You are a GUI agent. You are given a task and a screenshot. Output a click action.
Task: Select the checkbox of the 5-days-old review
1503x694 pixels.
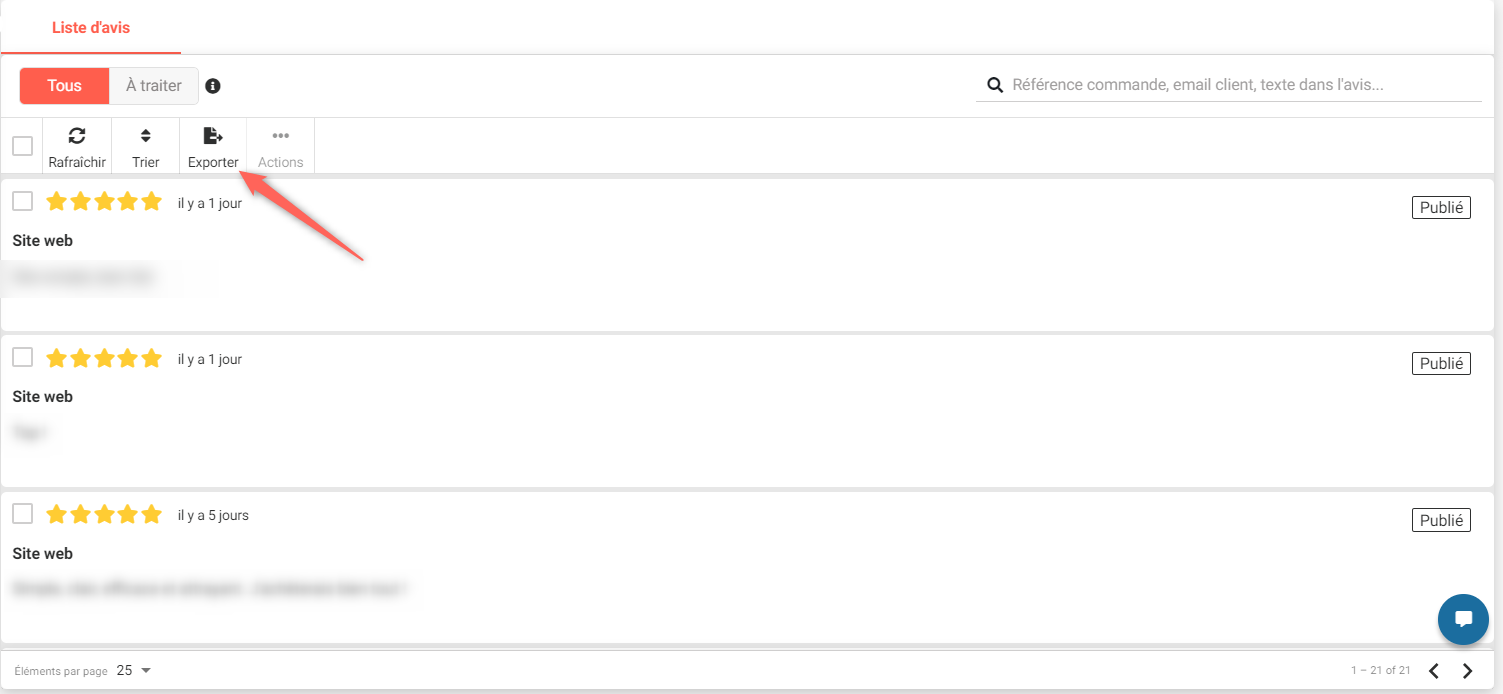coord(23,513)
